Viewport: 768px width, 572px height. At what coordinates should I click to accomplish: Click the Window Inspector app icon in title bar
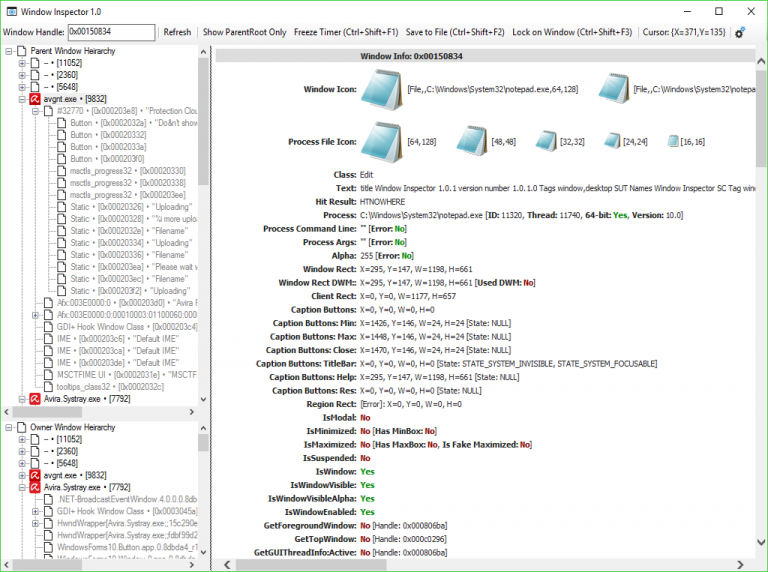click(x=12, y=11)
